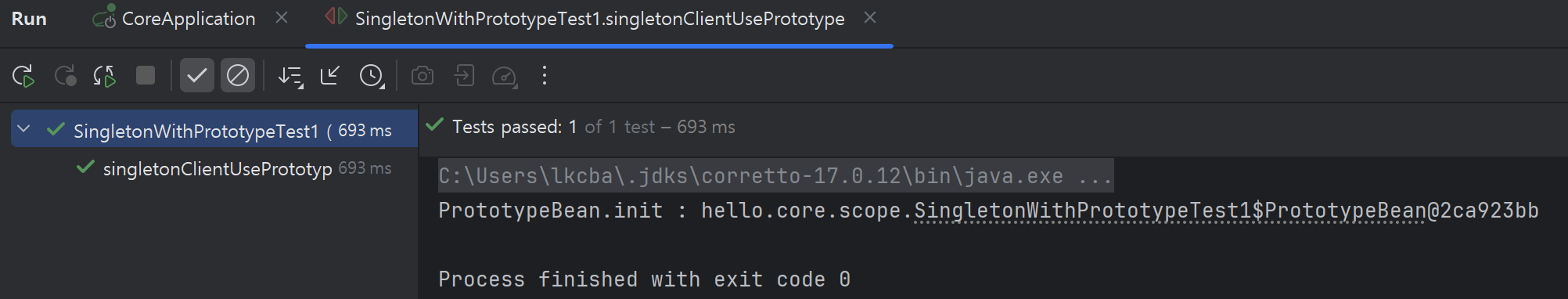Open the test history clock dropdown
This screenshot has width=1568, height=299.
pyautogui.click(x=372, y=76)
